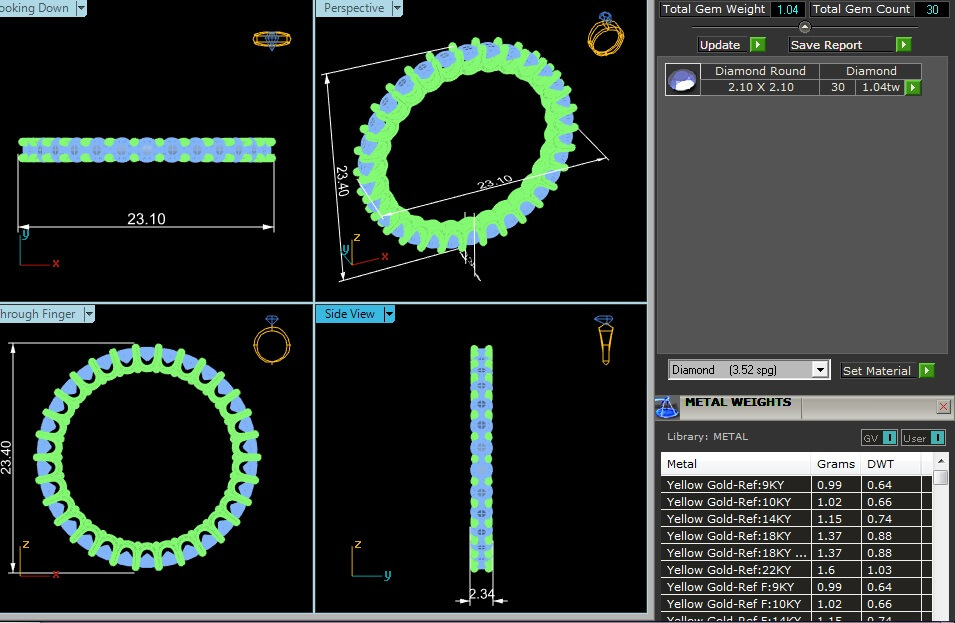Click the 23.10 dimension in Looking Down view
955x623 pixels.
pyautogui.click(x=146, y=219)
